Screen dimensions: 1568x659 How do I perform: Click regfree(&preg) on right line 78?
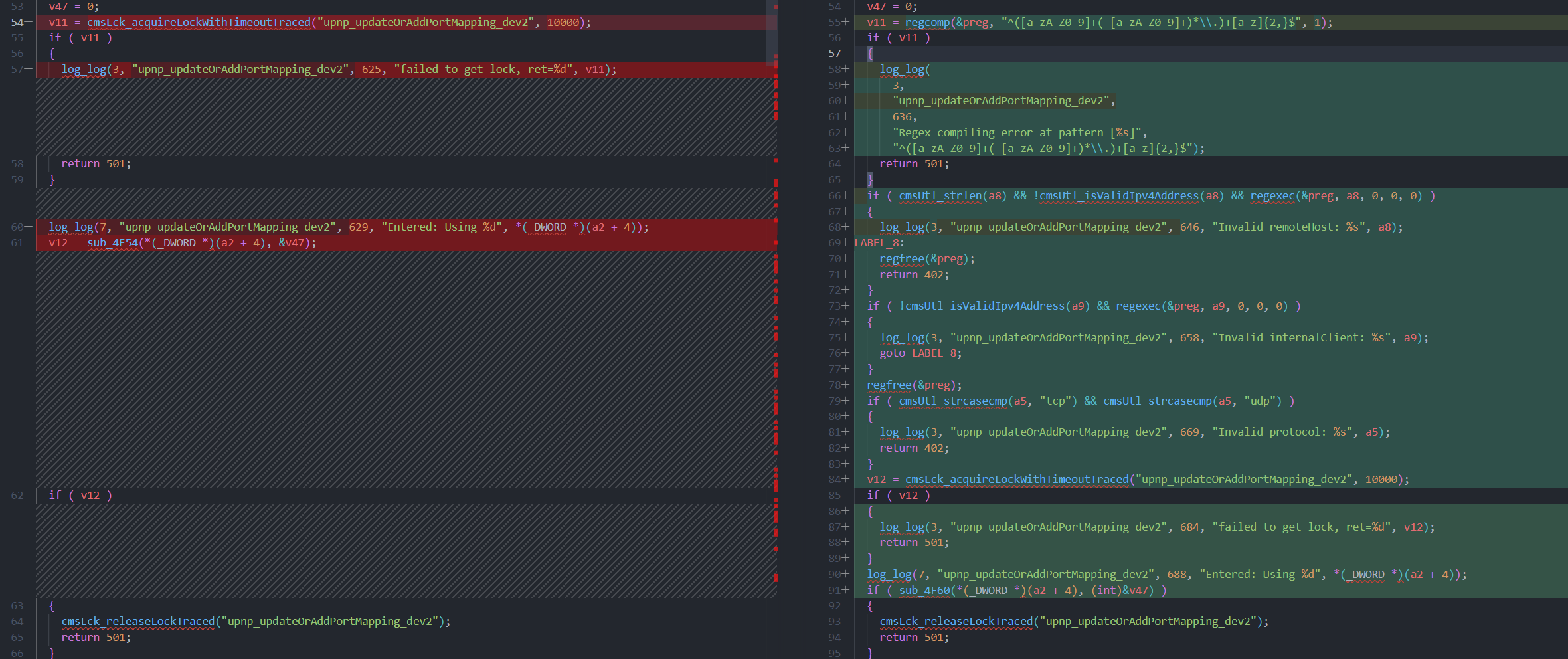pyautogui.click(x=911, y=385)
